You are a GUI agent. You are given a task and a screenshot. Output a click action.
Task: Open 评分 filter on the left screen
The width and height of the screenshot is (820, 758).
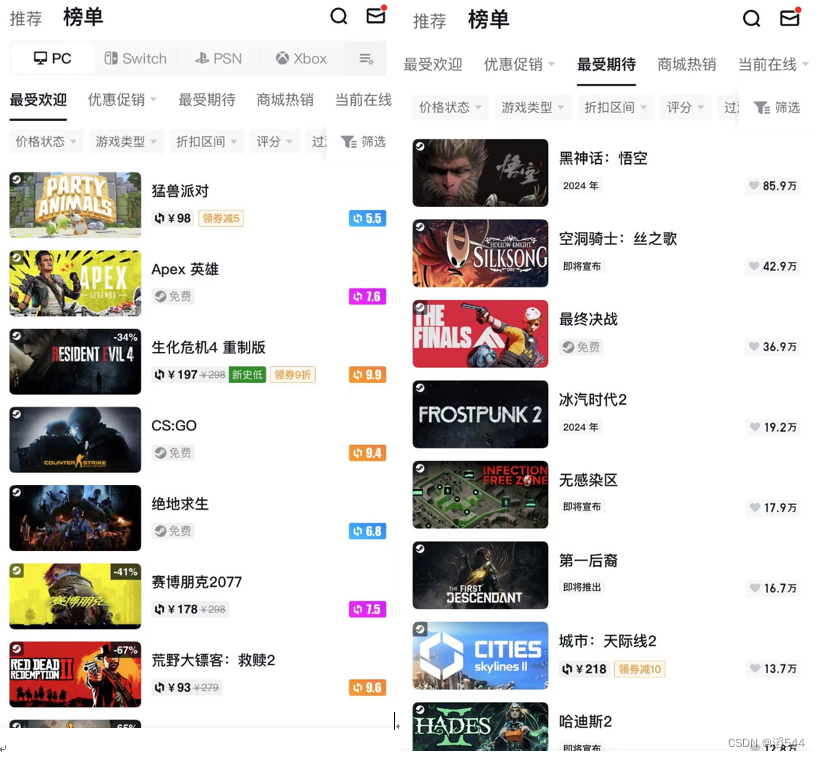tap(275, 142)
